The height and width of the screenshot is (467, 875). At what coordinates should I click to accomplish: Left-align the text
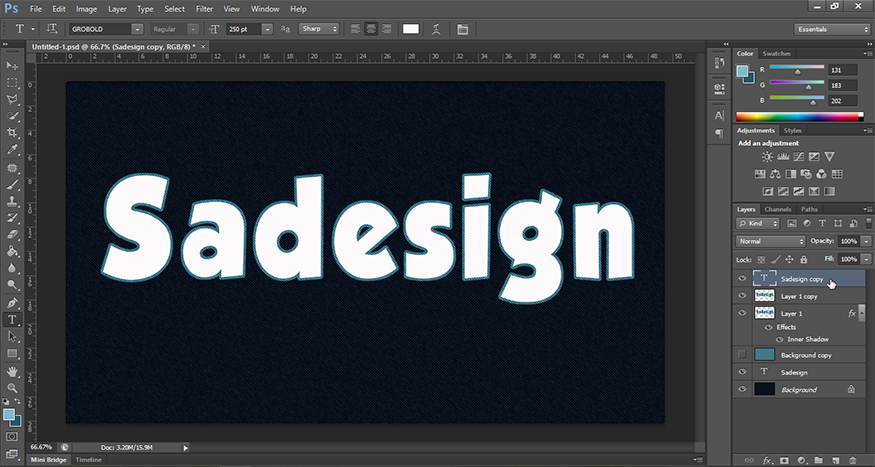pos(355,30)
